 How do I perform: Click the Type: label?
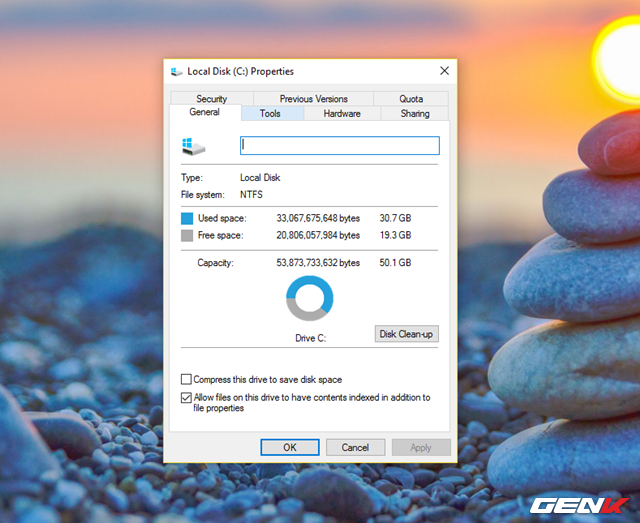point(191,178)
